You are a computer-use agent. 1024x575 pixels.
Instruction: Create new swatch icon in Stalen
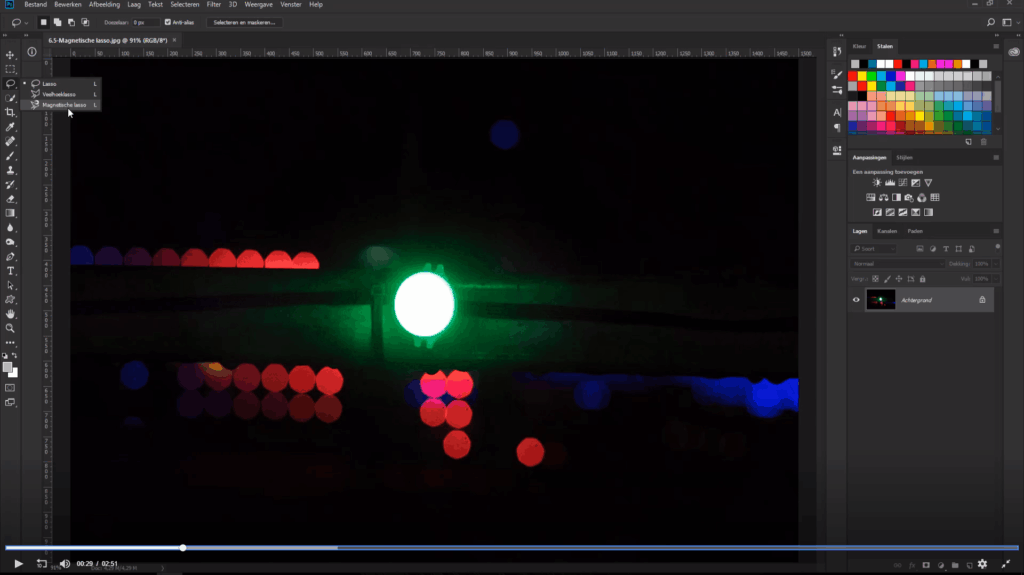click(968, 142)
